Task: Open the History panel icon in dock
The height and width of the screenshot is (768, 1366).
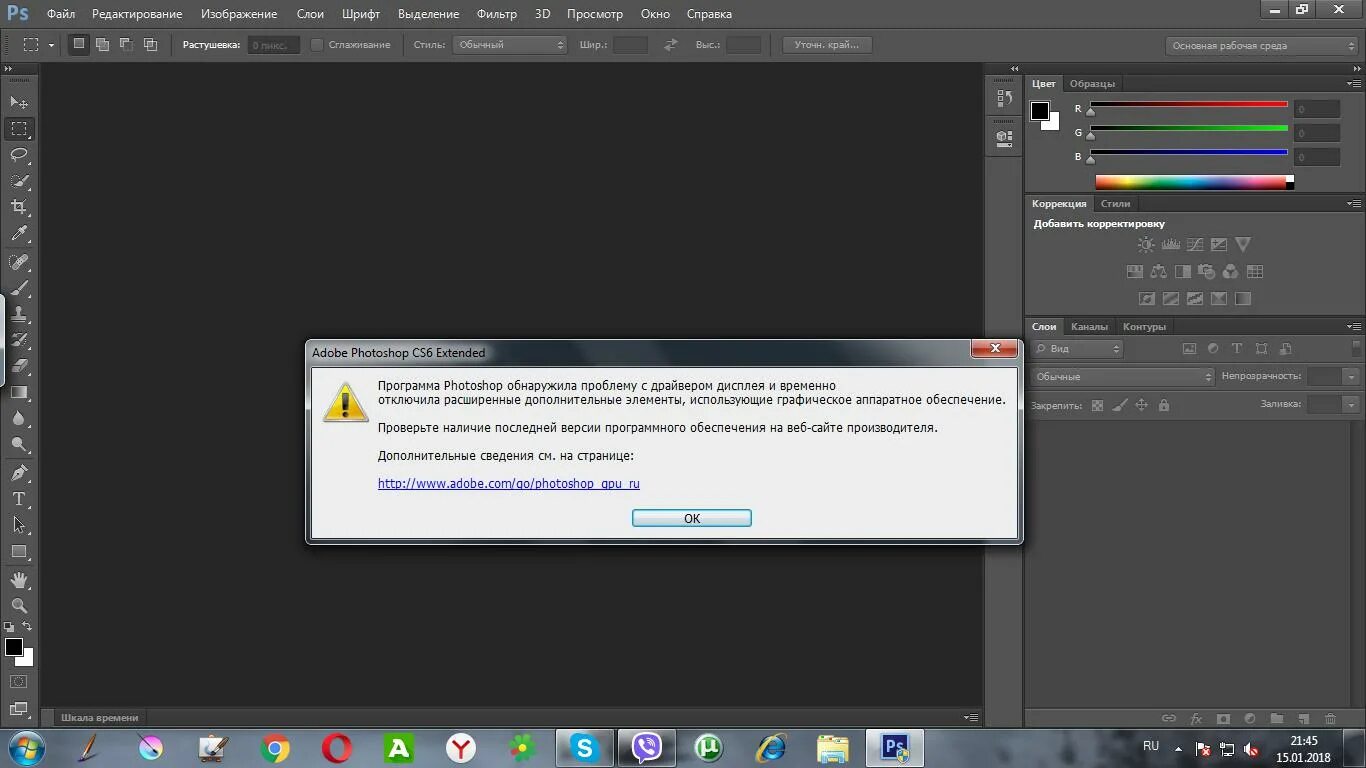Action: 1004,98
